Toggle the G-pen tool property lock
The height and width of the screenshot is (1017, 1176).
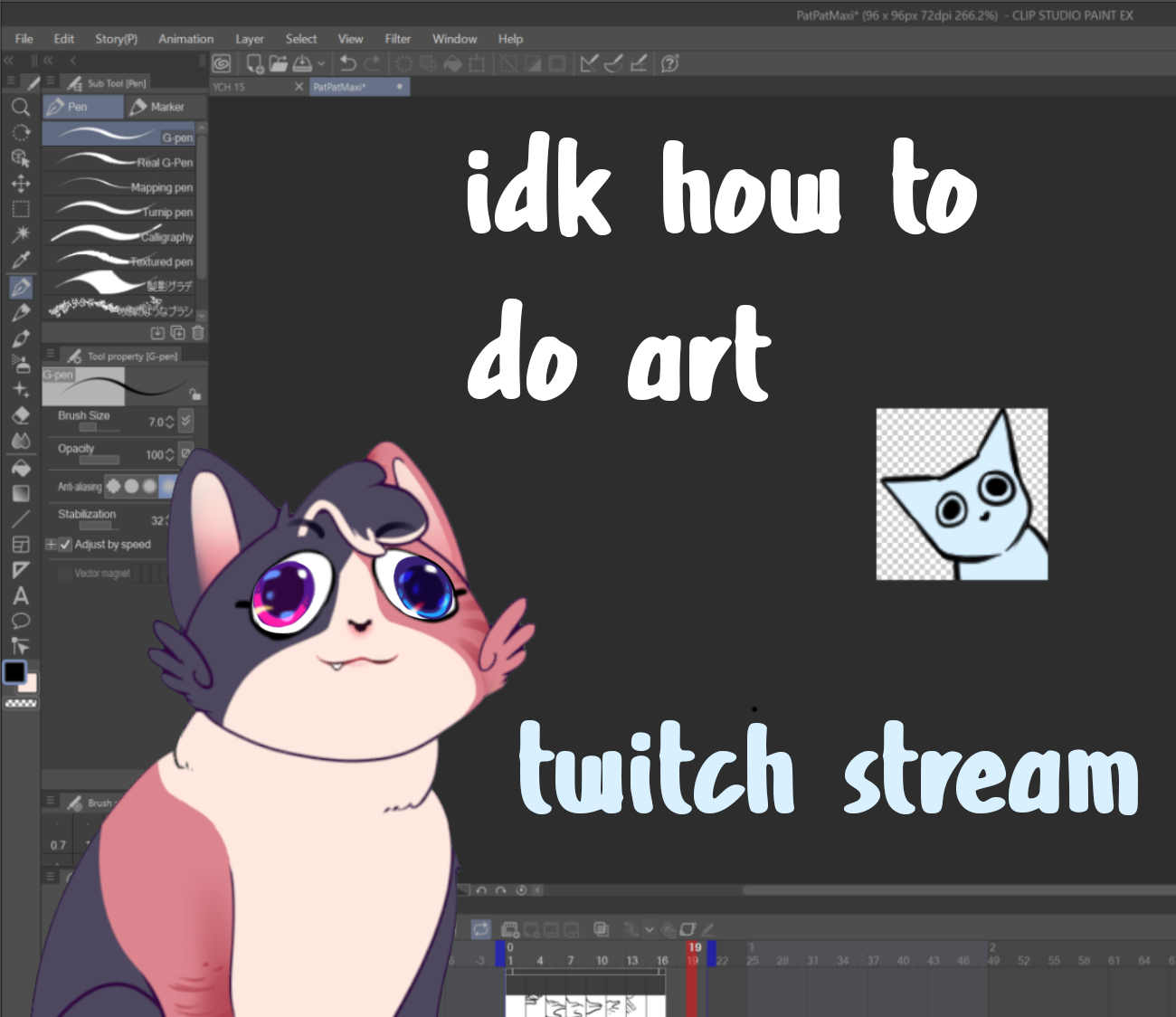[x=194, y=394]
